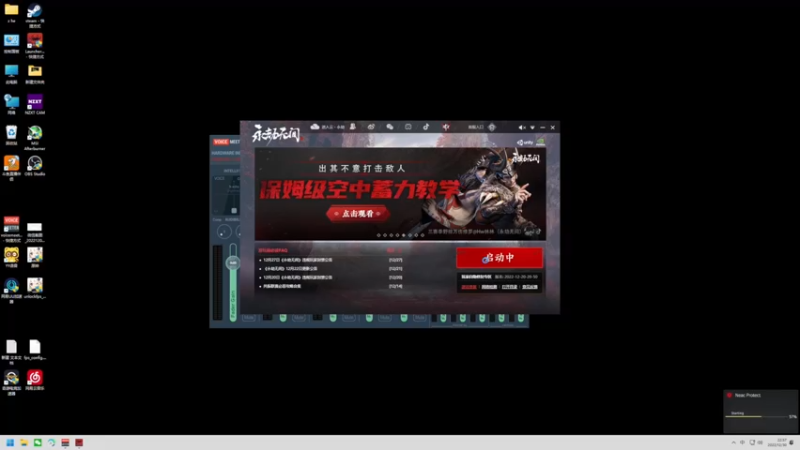Open the red emblem icon in launcher header

(446, 127)
